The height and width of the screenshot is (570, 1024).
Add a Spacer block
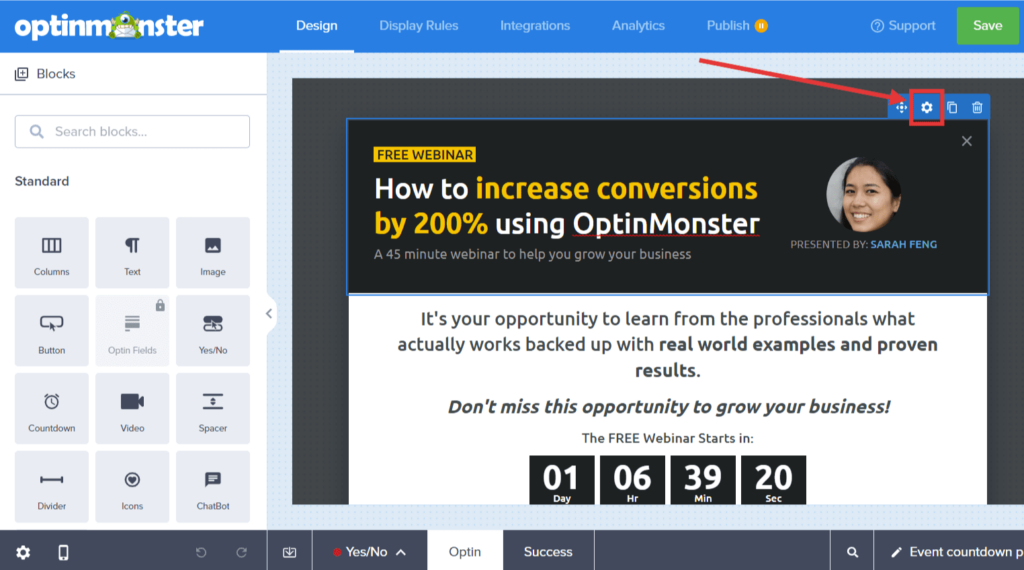point(213,409)
